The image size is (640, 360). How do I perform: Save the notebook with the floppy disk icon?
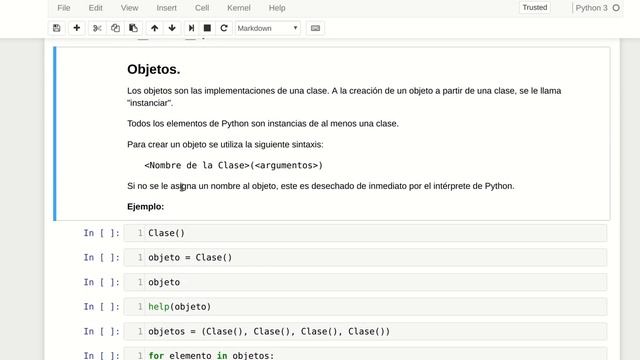tap(57, 28)
